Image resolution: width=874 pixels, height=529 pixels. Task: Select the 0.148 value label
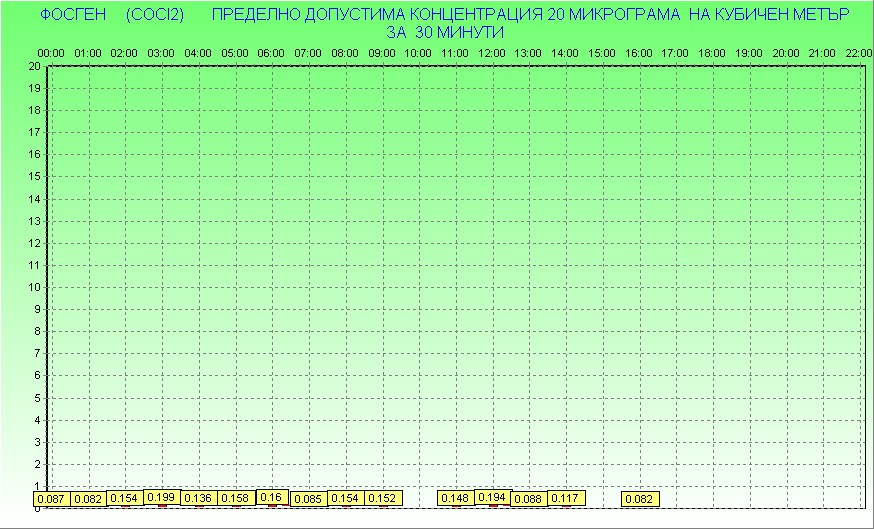click(x=456, y=499)
